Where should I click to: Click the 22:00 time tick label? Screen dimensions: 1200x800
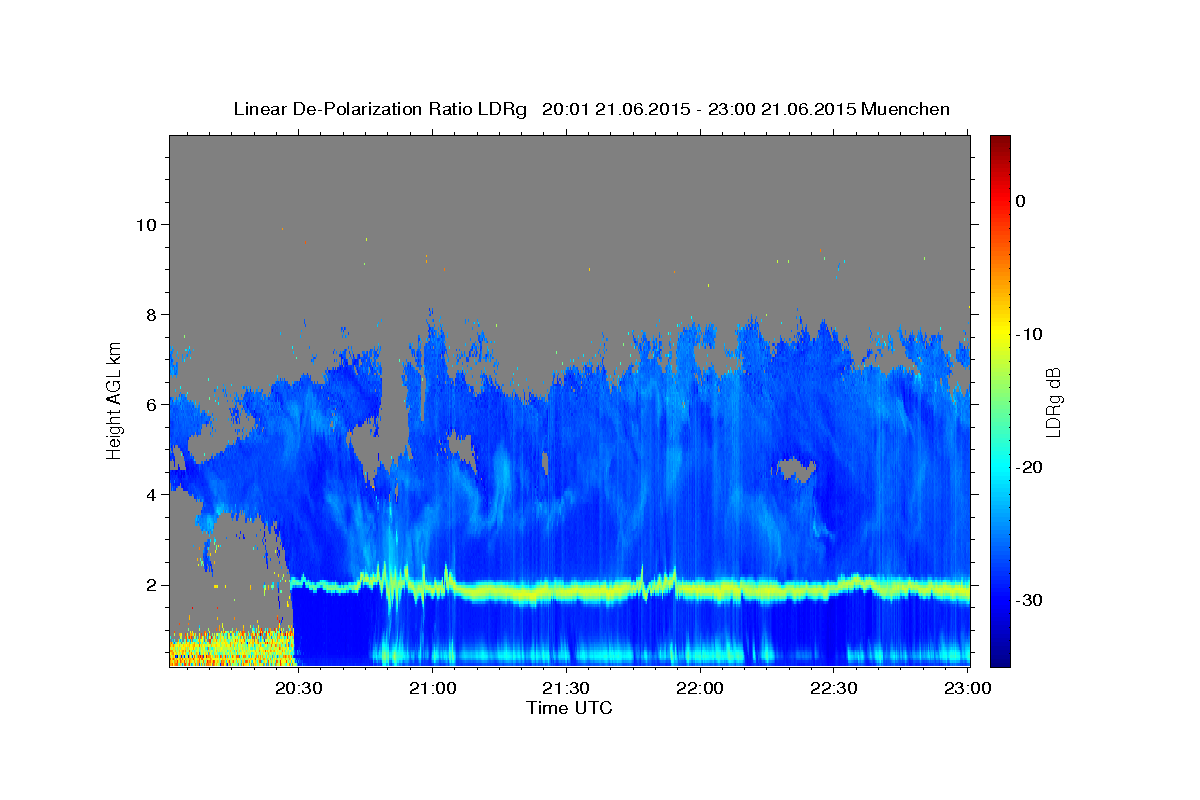(x=699, y=689)
